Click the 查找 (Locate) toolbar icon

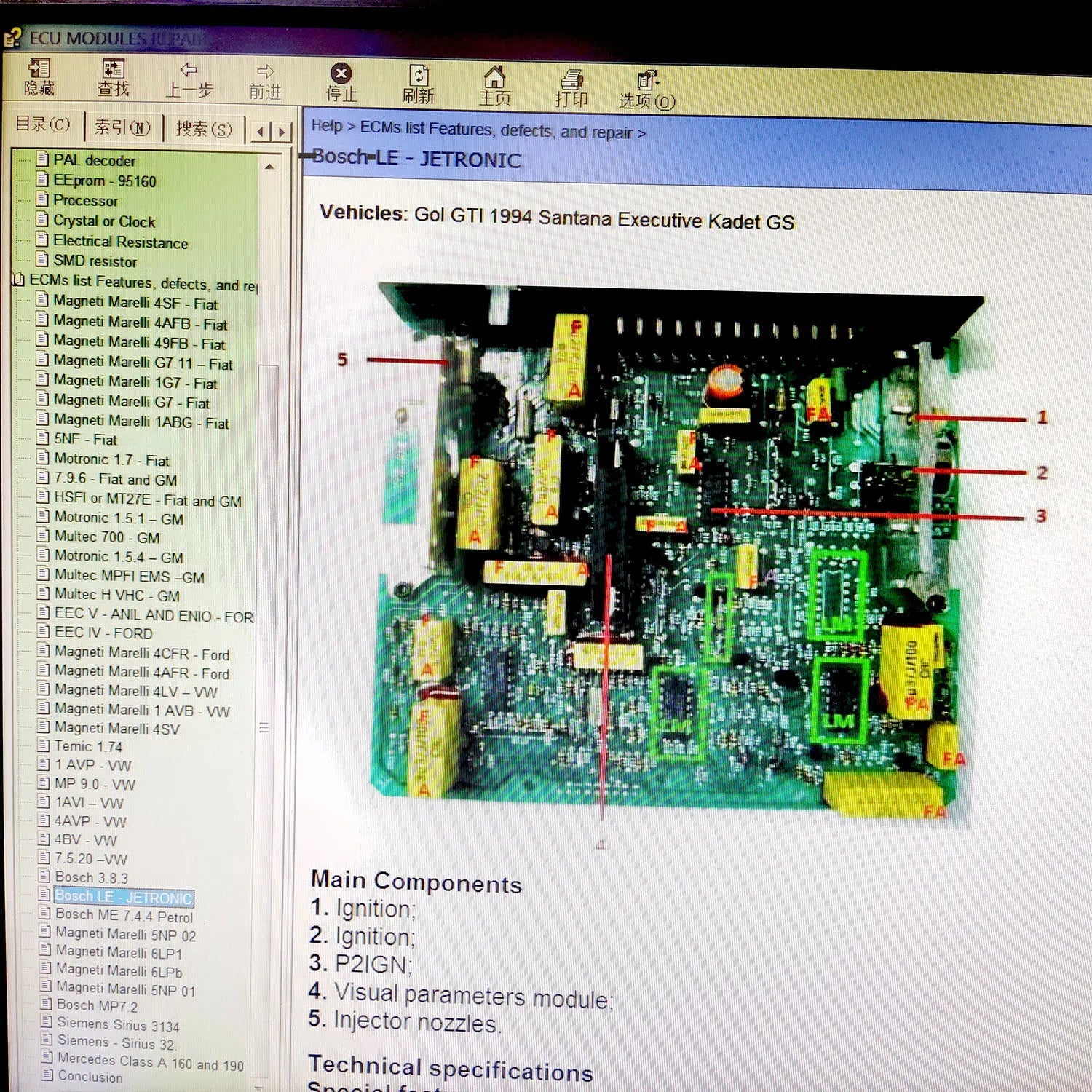tap(113, 76)
